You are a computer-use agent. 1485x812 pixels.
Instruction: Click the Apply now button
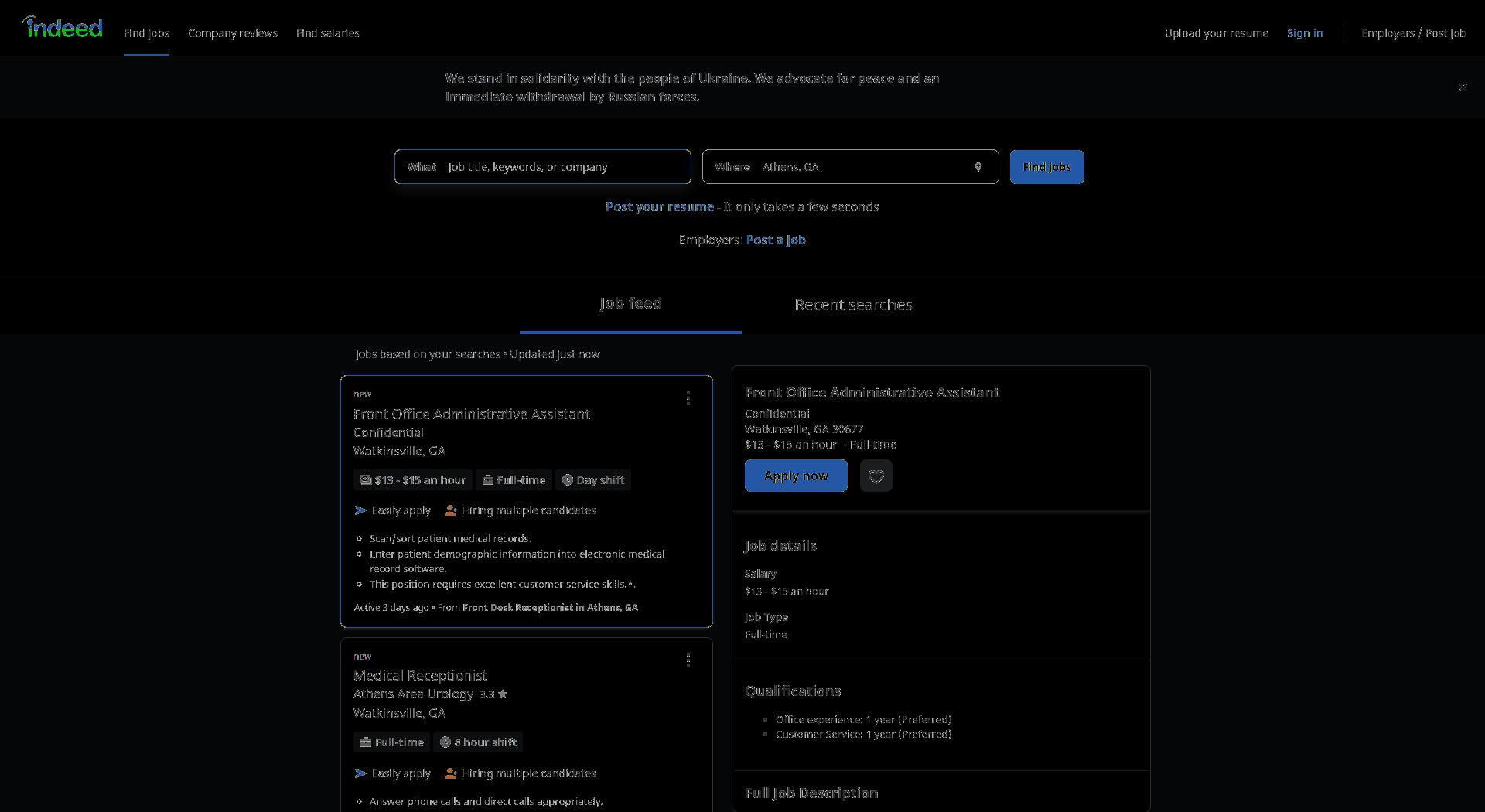point(796,476)
